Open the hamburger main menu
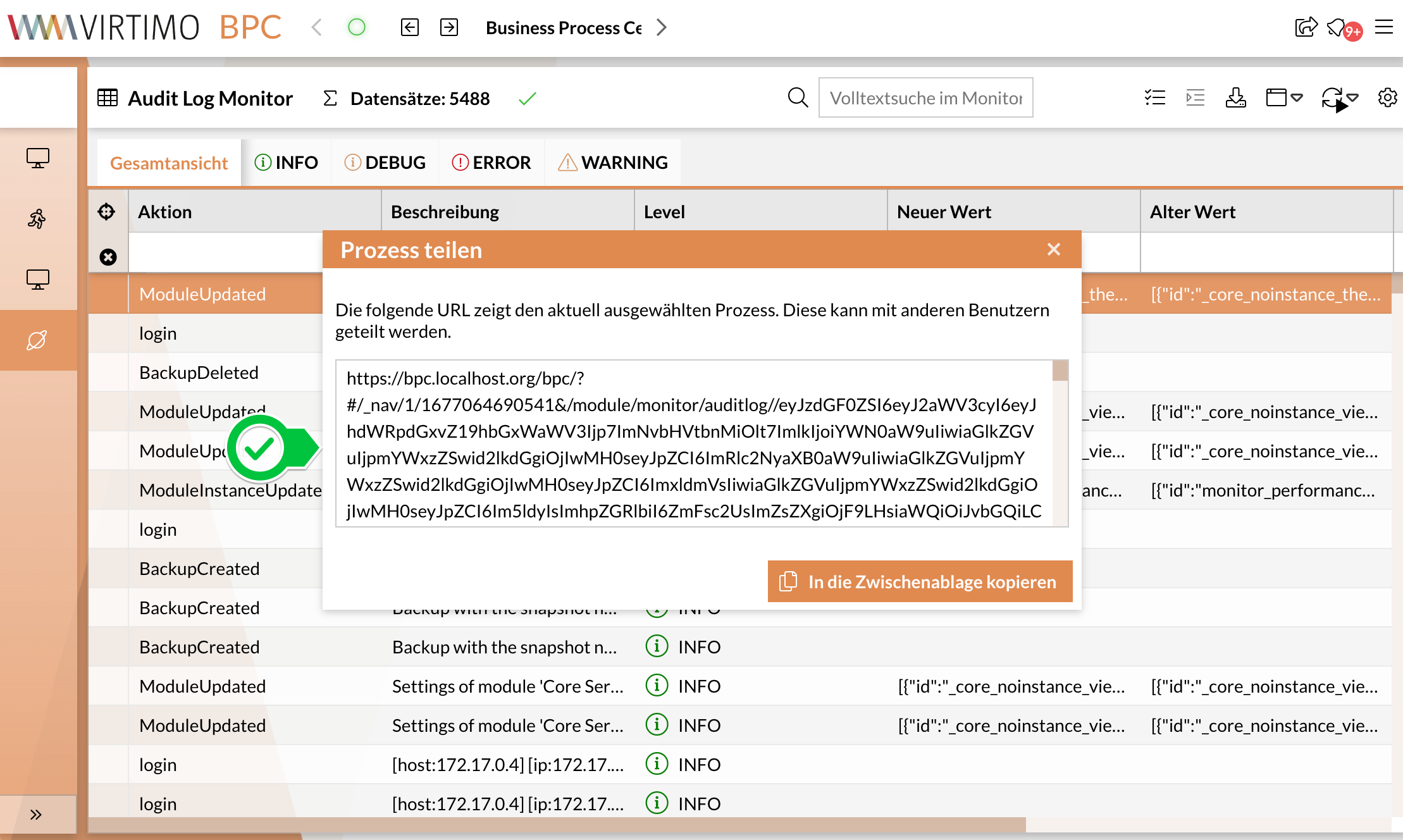Screen dimensions: 1403x840 (x=1384, y=27)
